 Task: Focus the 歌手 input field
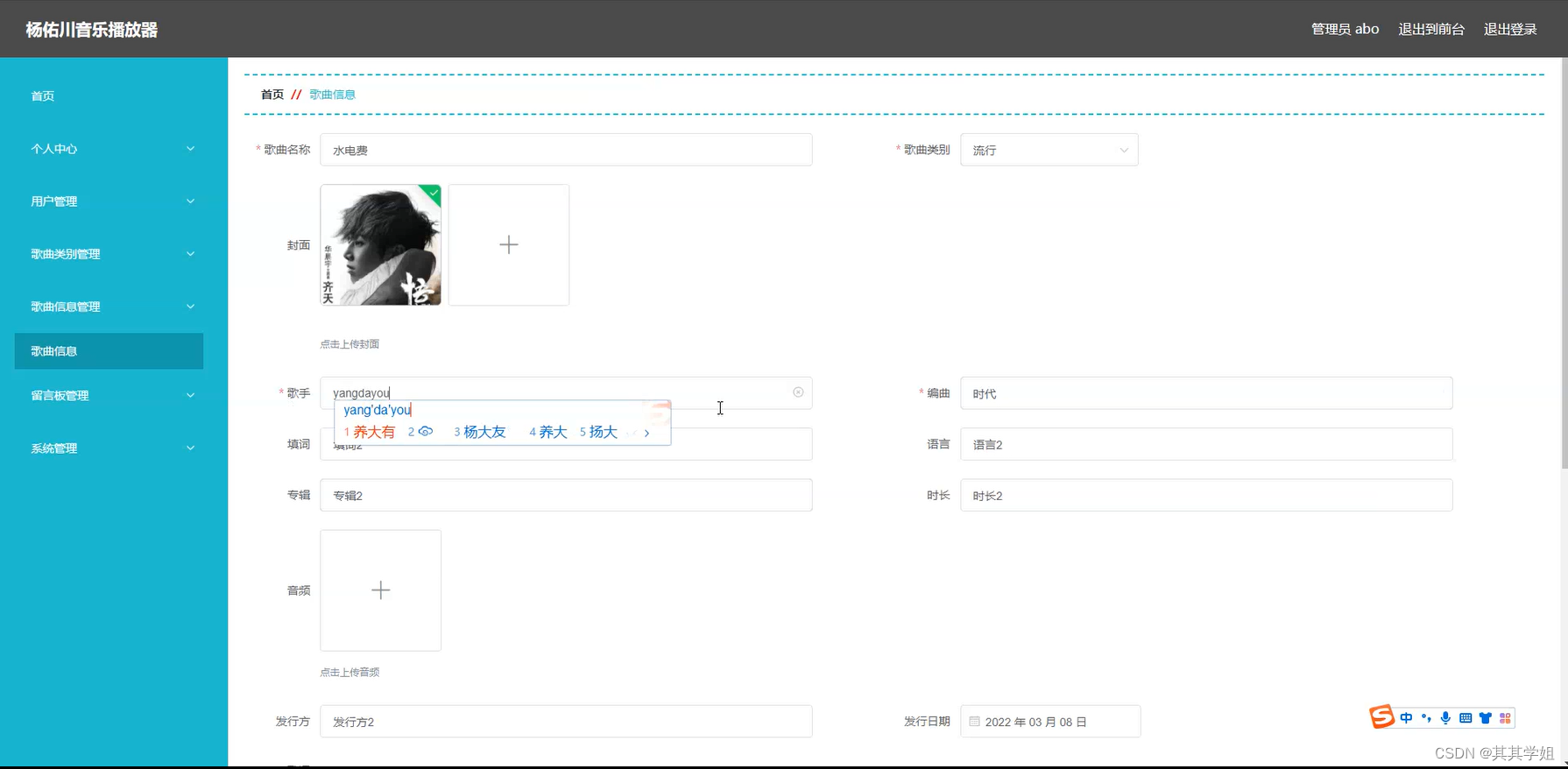point(566,392)
